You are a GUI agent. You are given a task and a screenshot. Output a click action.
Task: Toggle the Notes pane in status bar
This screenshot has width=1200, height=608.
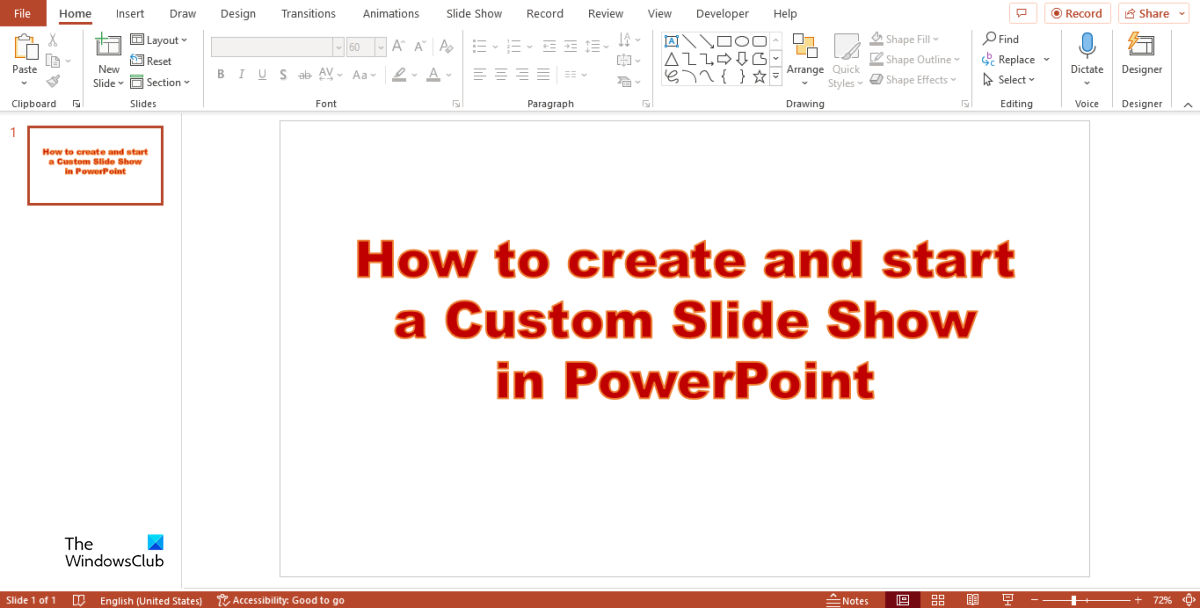(848, 600)
